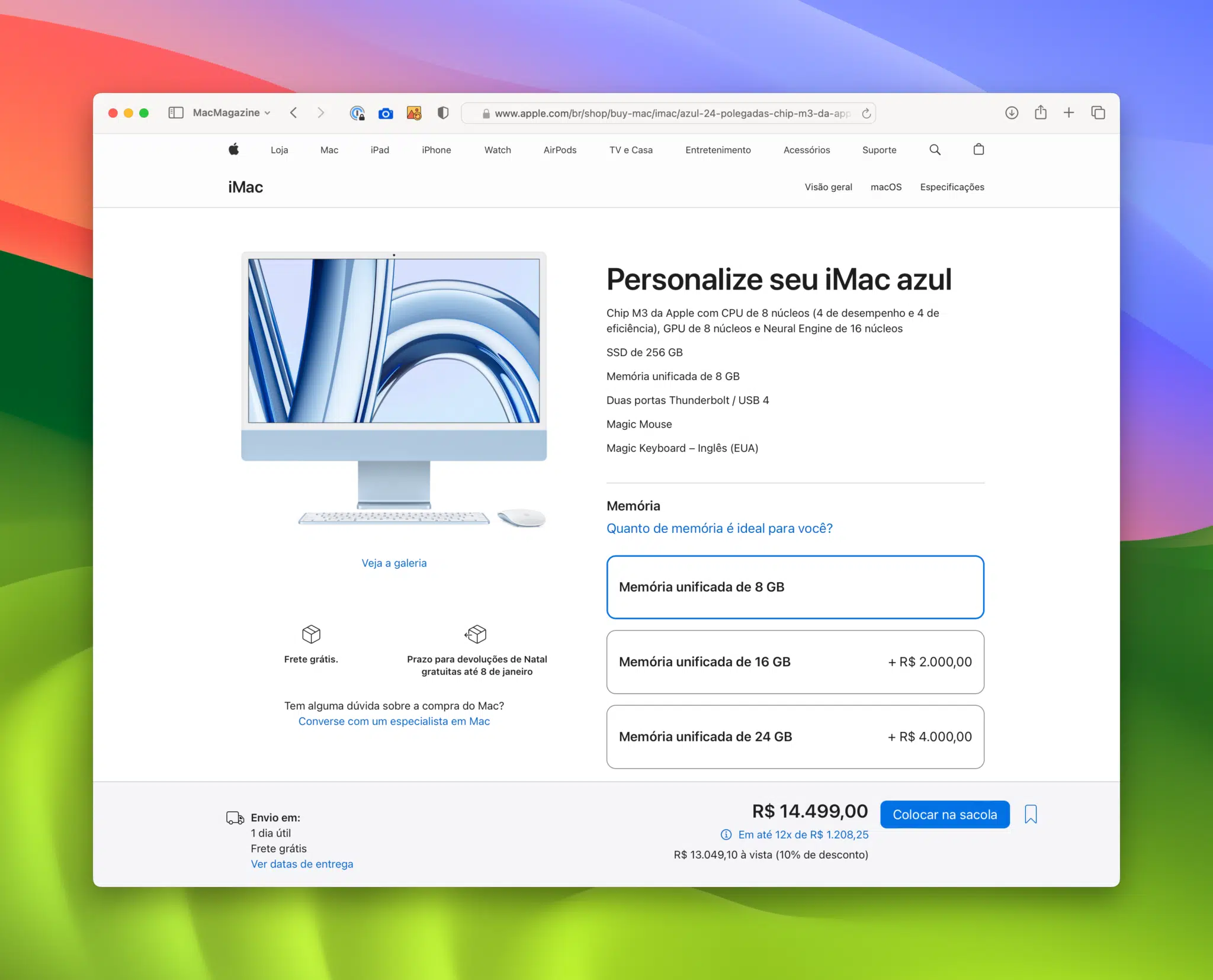Open the Mac menu item
The height and width of the screenshot is (980, 1213).
click(329, 150)
